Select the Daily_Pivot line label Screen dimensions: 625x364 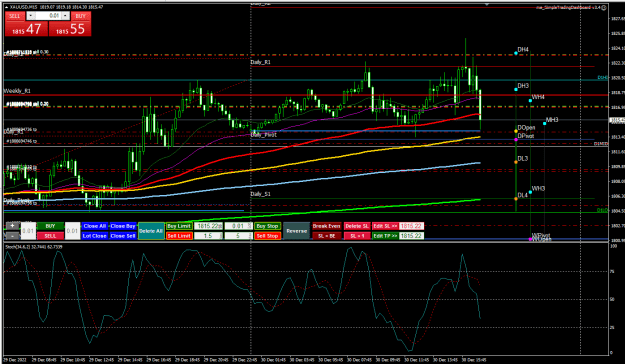[x=263, y=135]
